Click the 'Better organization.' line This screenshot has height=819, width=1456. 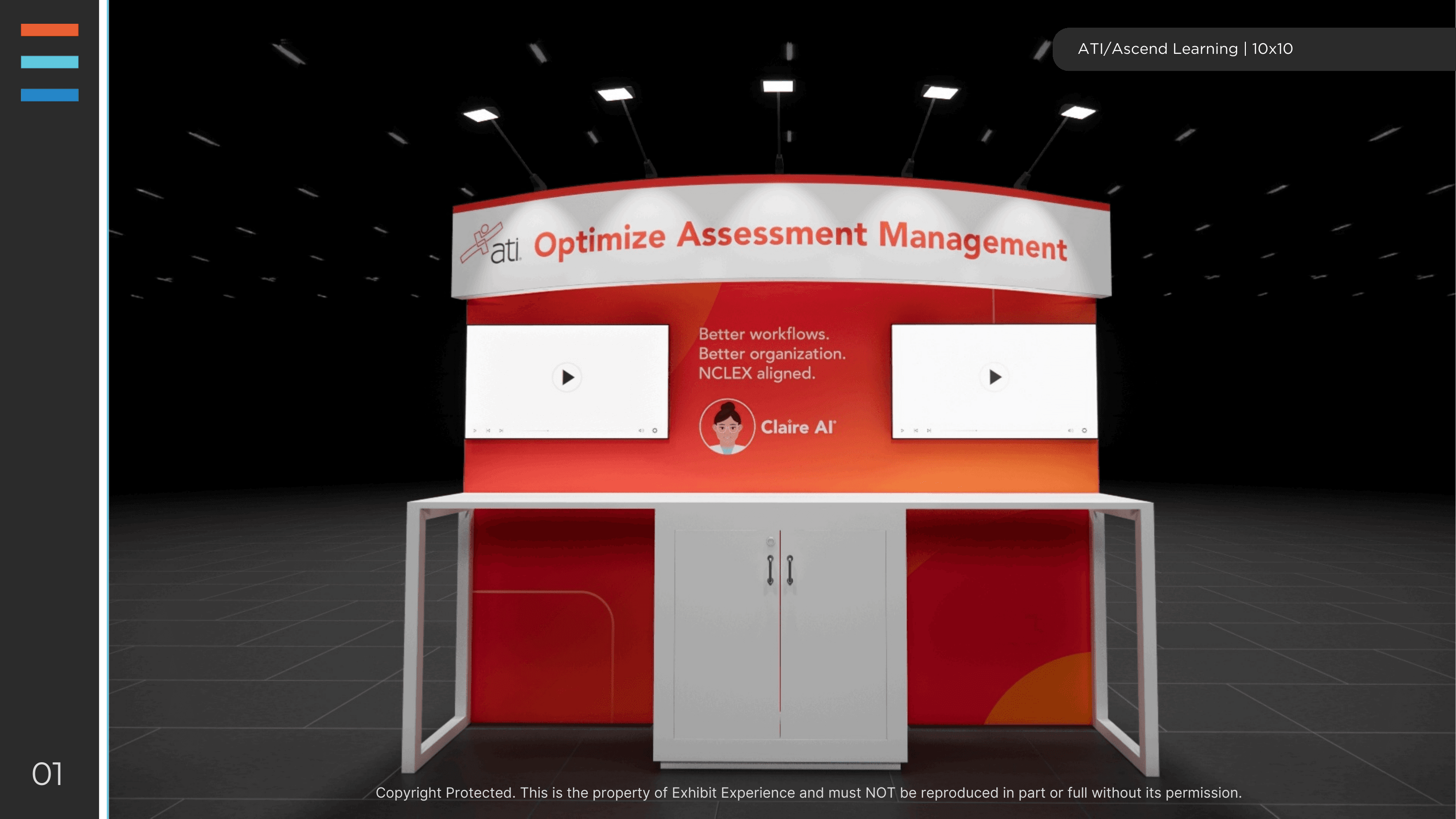772,354
